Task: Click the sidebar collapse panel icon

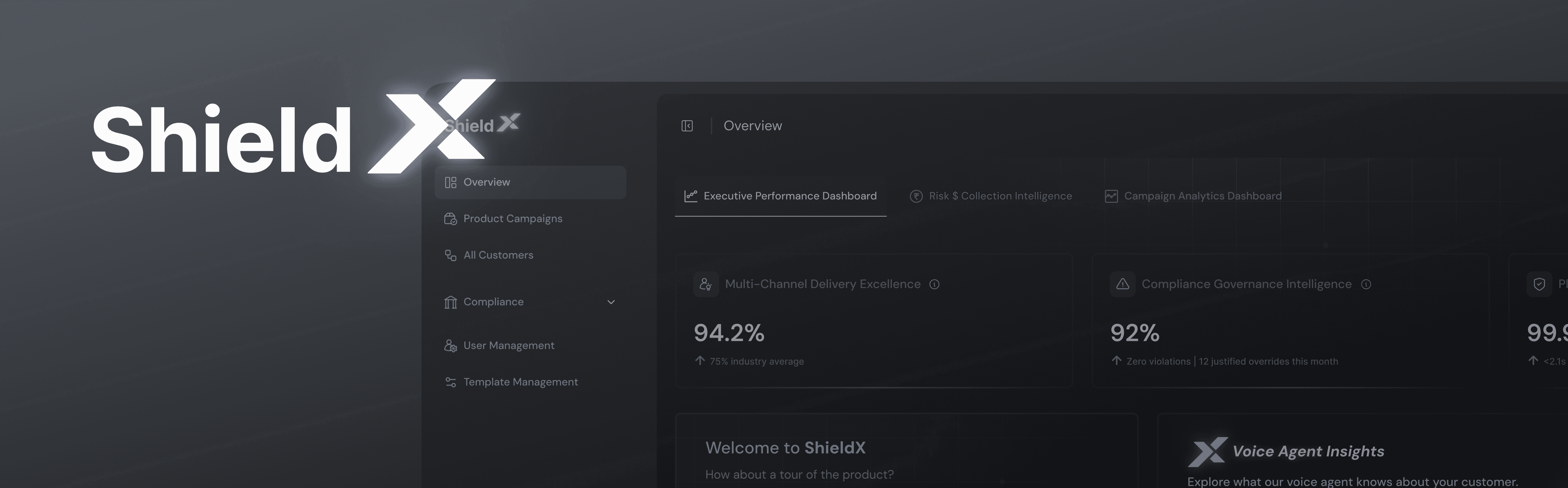Action: point(686,126)
